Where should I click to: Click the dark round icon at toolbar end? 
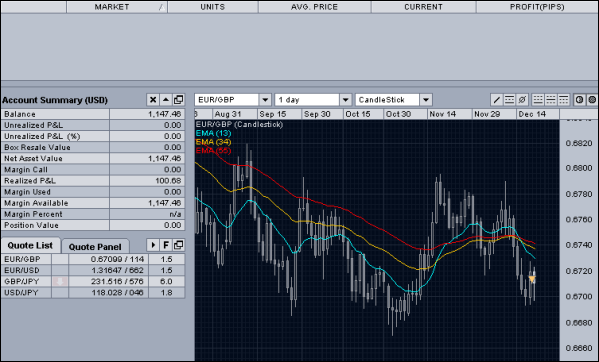[593, 100]
